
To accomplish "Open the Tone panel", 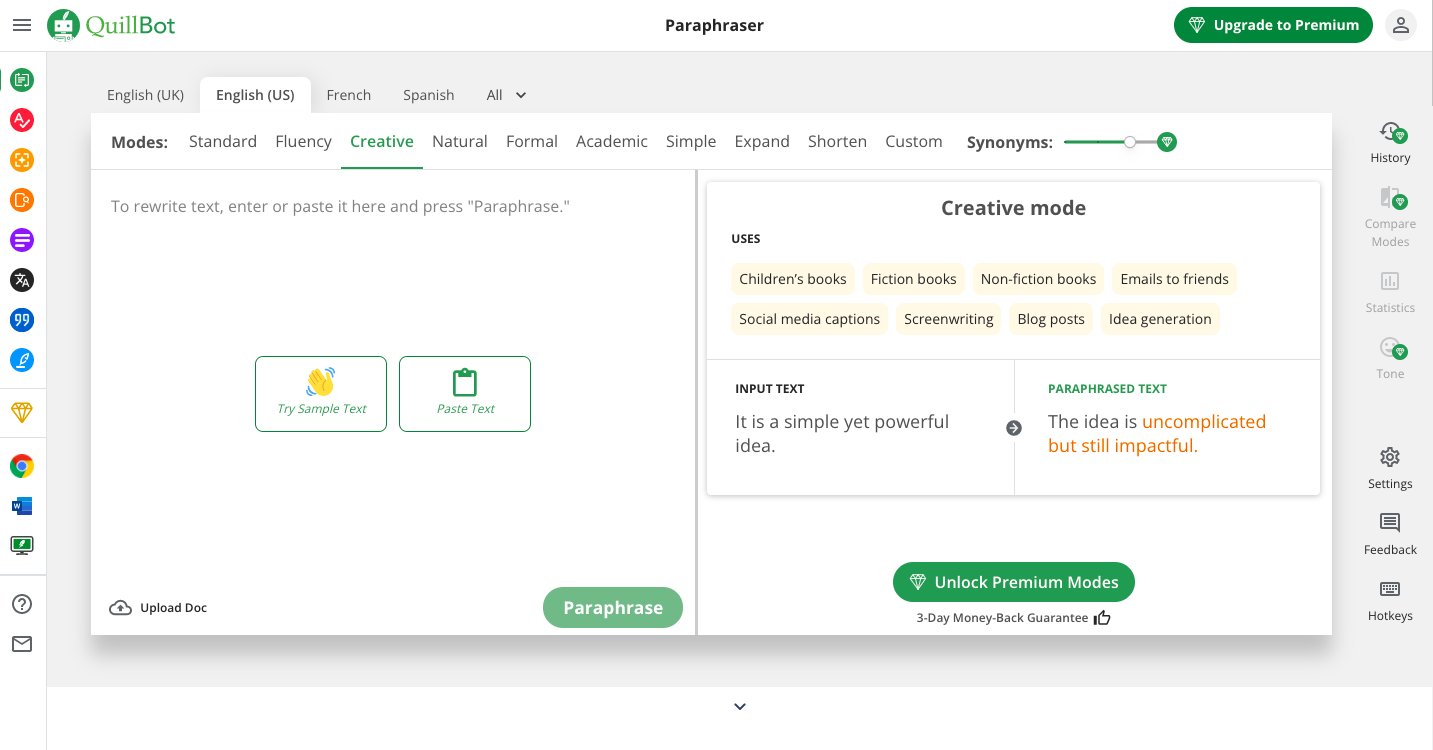I will tap(1390, 358).
